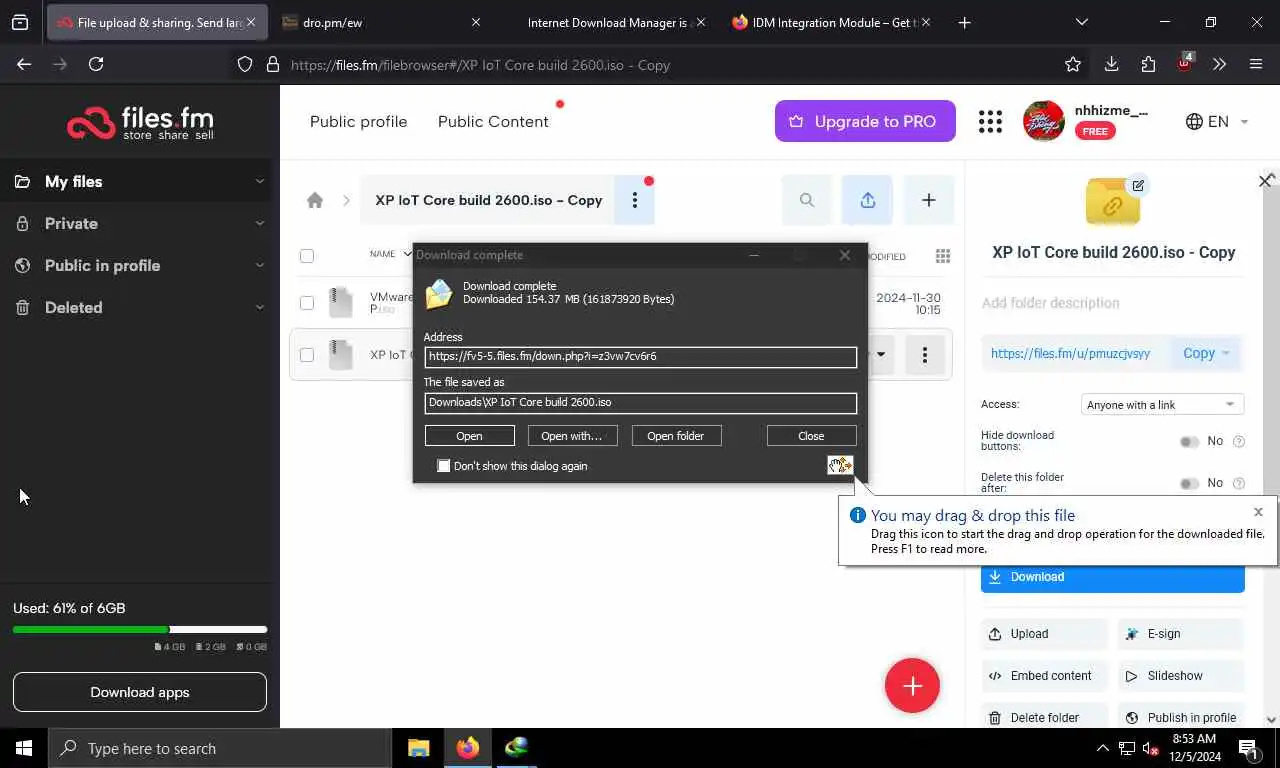1280x768 pixels.
Task: Open the EN language dropdown
Action: point(1217,121)
